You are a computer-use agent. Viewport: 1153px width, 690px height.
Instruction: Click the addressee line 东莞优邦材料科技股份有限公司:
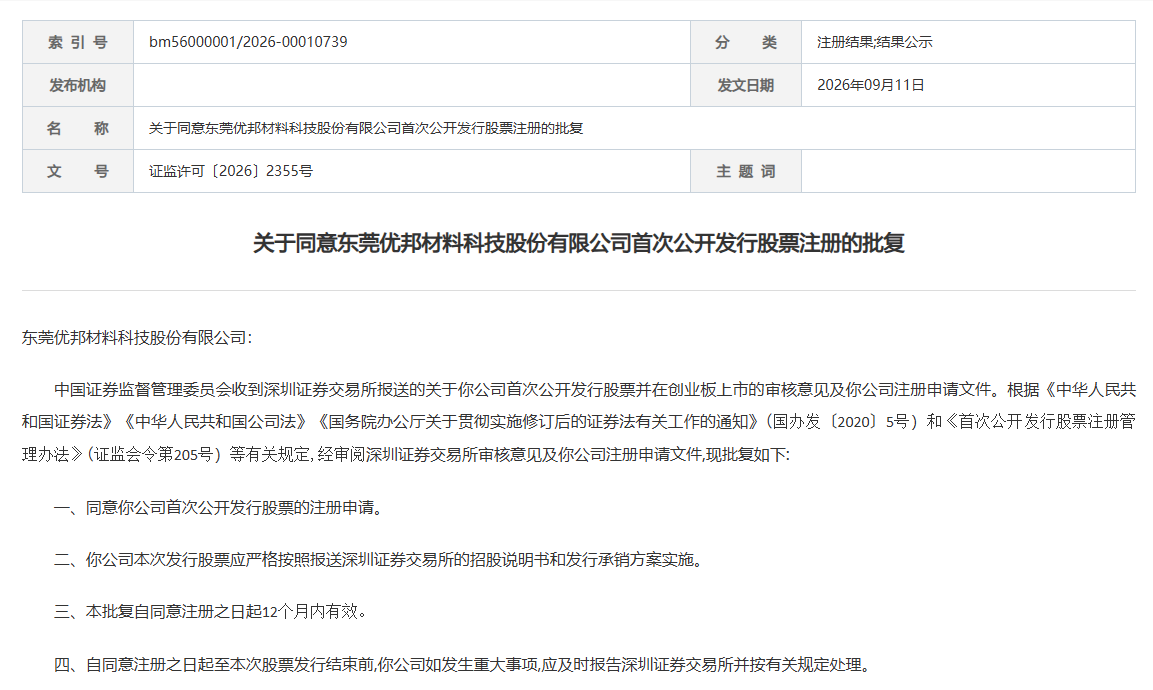tap(137, 338)
